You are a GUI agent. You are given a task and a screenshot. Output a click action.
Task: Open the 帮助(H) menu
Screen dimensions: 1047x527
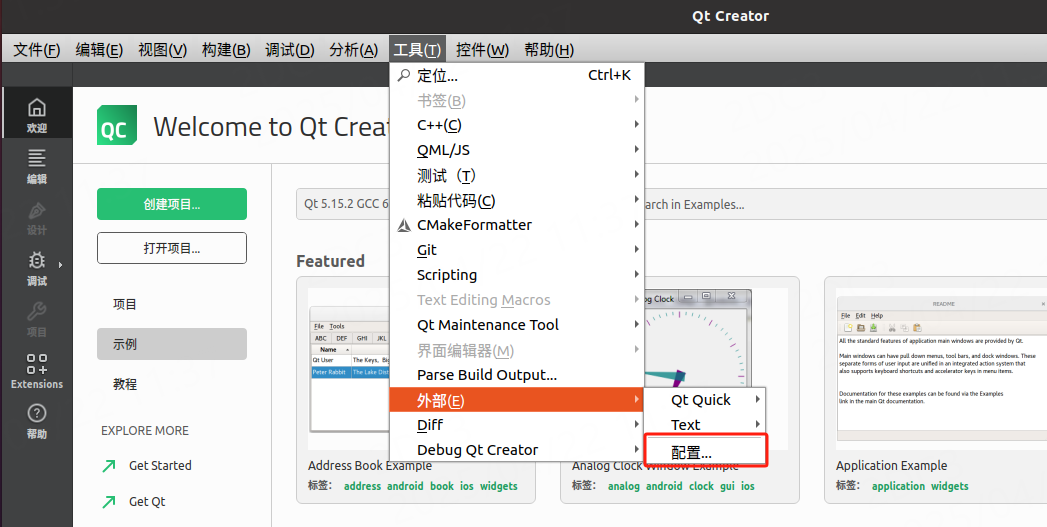[549, 49]
